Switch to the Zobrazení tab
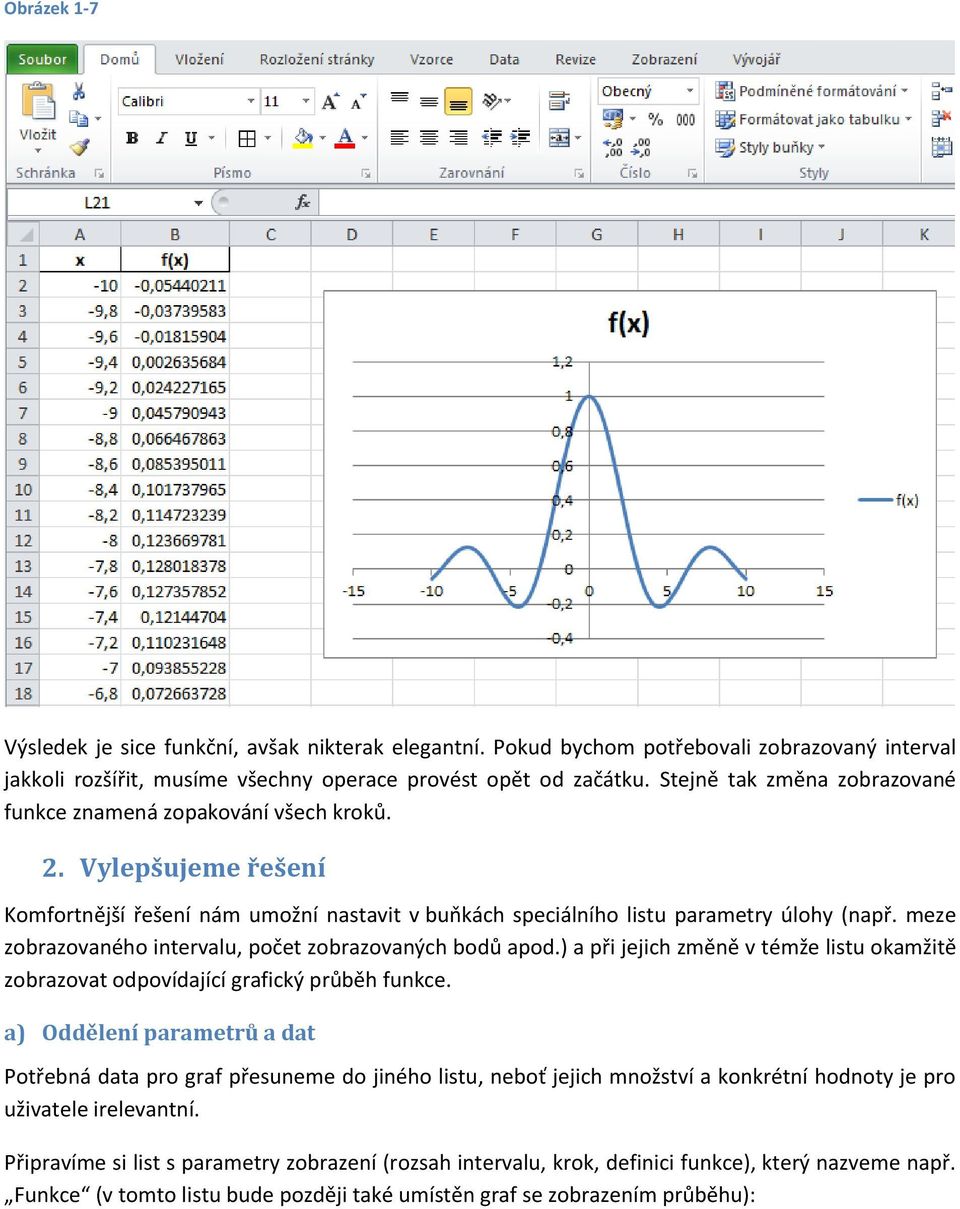 click(664, 59)
